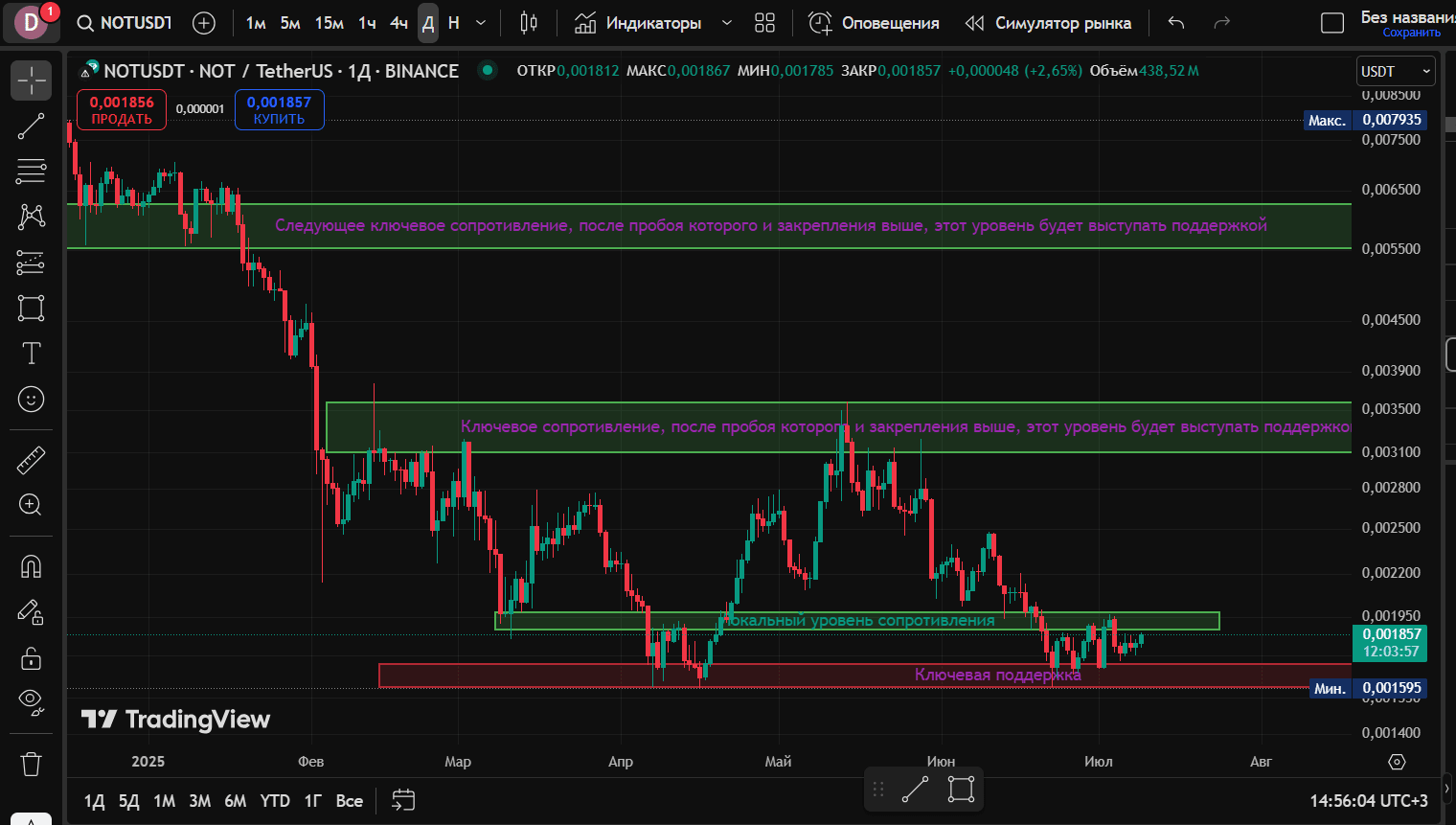
Task: Open the Без названия layout name menu
Action: coord(1408,17)
